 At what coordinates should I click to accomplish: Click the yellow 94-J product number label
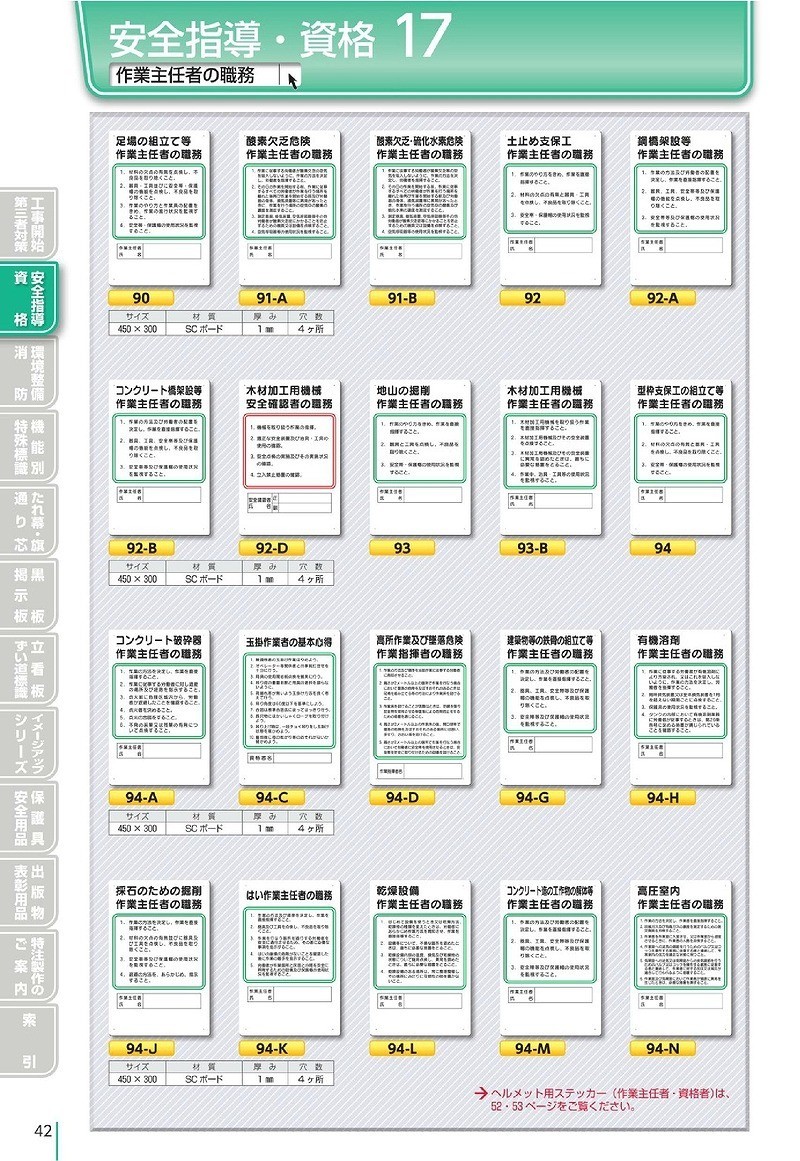coord(141,1048)
